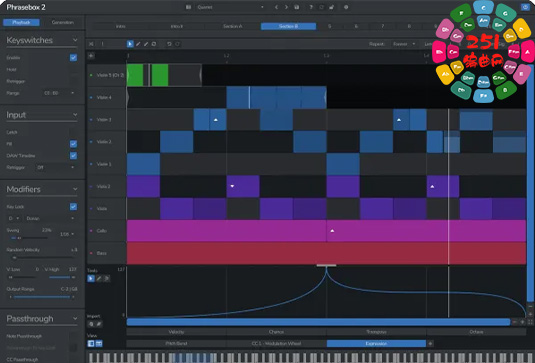The height and width of the screenshot is (363, 535).
Task: Click the power icon at the top right
Action: [x=525, y=7]
